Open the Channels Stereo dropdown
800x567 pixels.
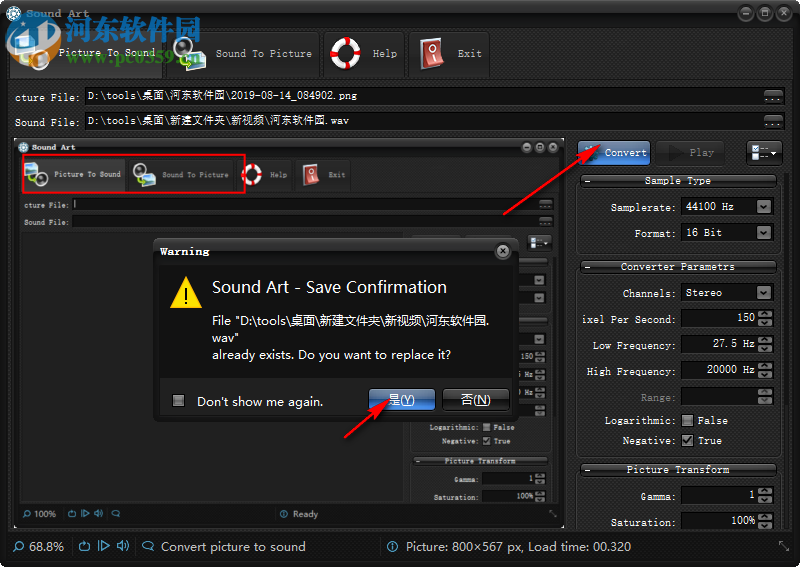[764, 292]
